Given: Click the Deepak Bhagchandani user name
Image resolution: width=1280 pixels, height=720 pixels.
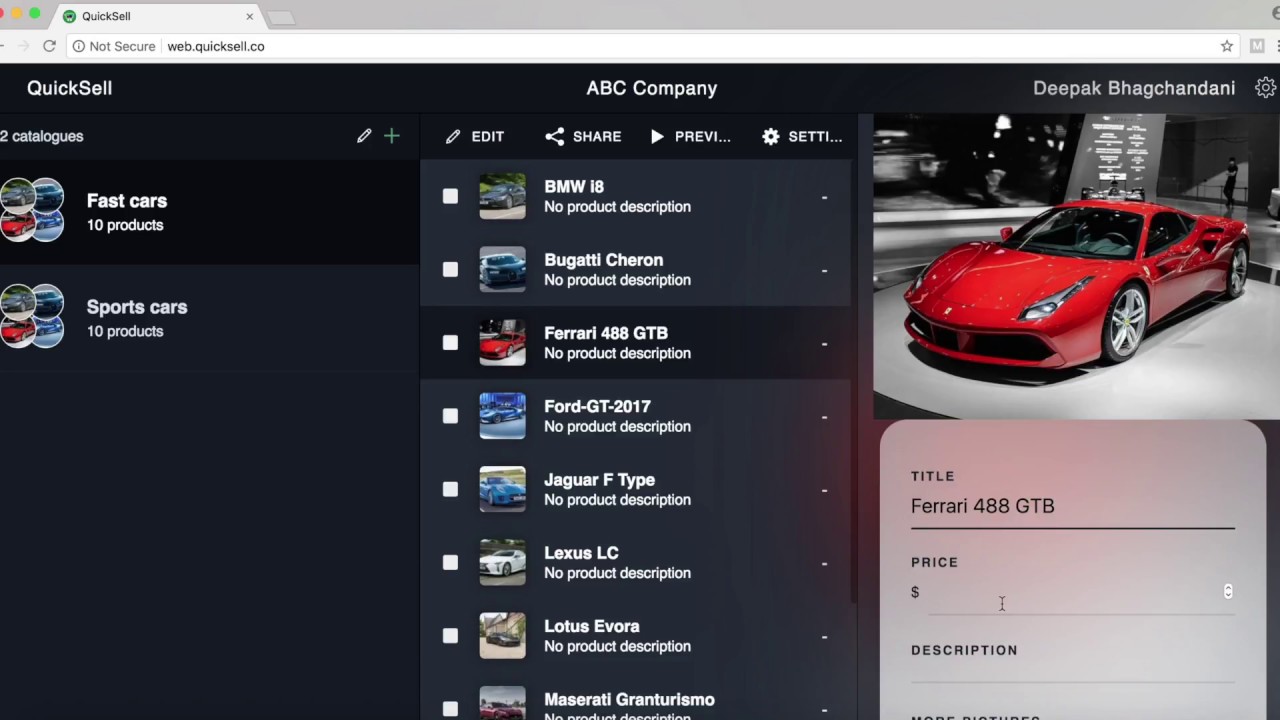Looking at the screenshot, I should [x=1134, y=88].
